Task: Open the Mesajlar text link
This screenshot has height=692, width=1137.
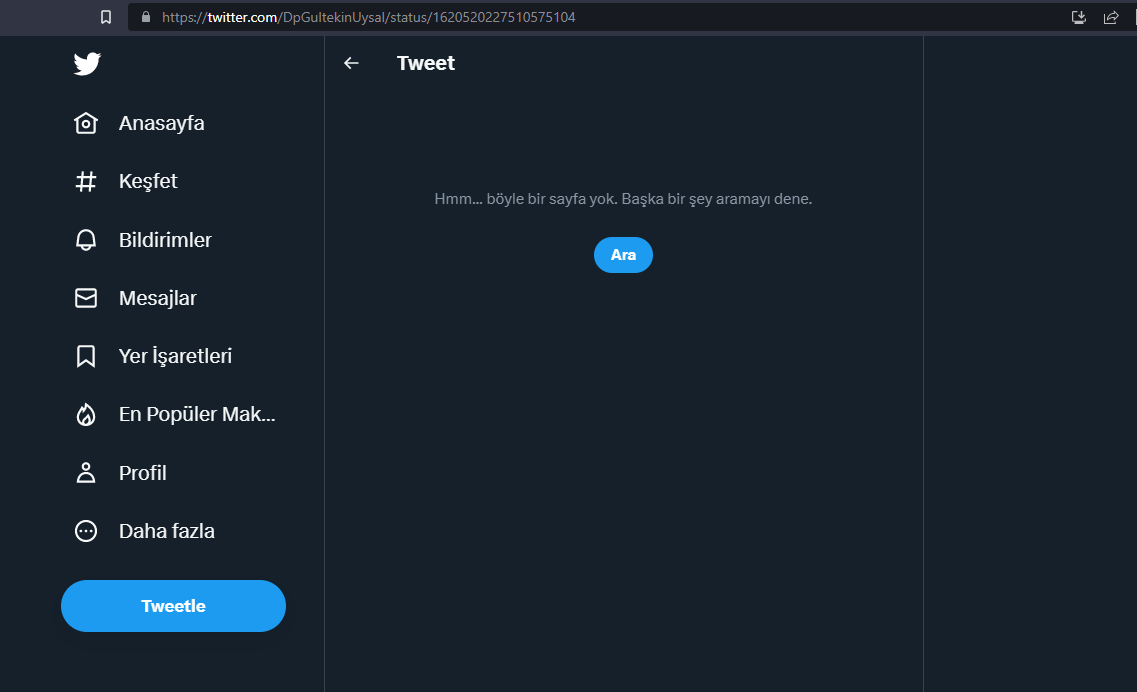Action: coord(157,298)
